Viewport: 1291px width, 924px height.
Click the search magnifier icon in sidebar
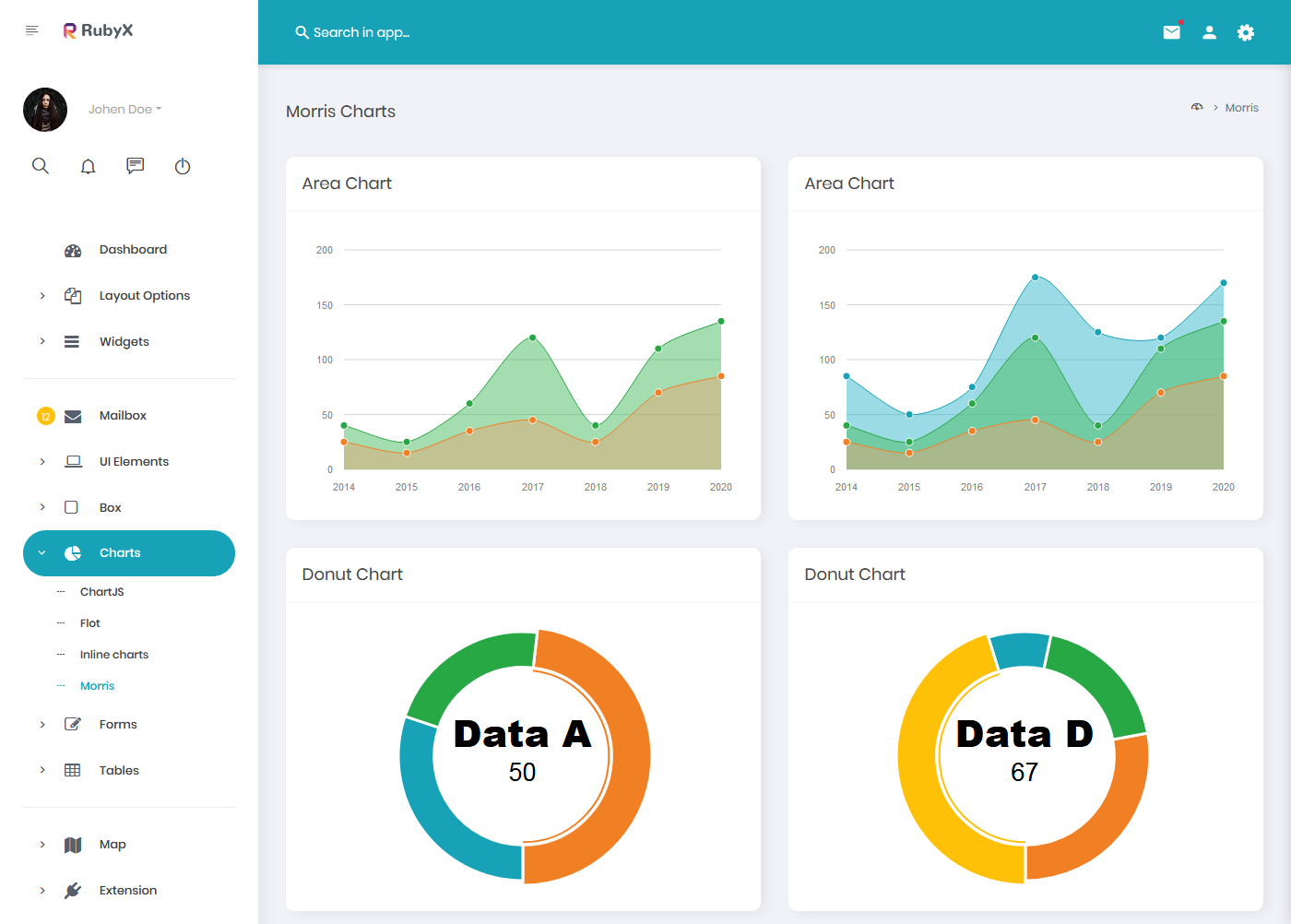click(x=41, y=166)
